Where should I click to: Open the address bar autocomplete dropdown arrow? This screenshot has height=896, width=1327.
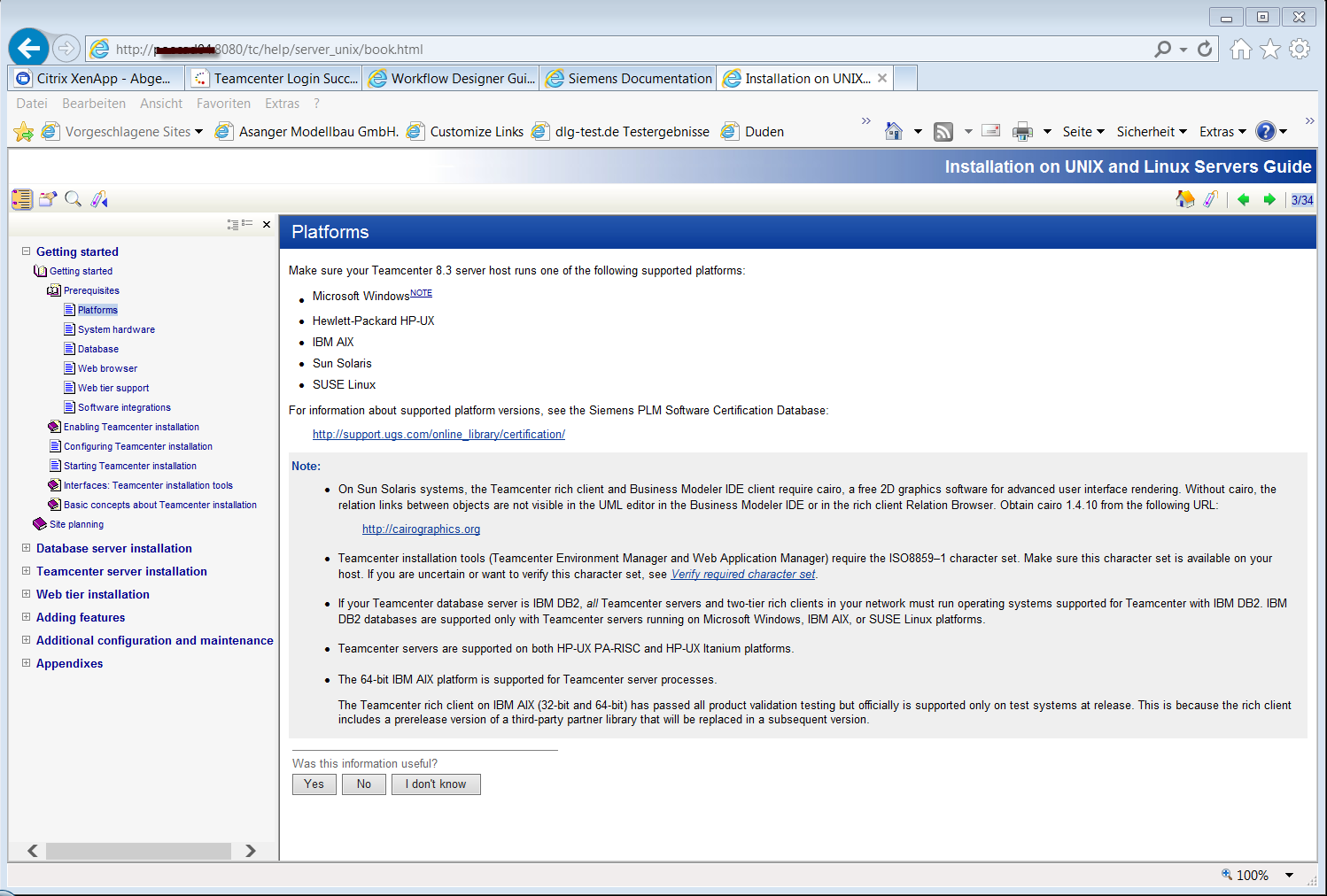pos(1183,50)
